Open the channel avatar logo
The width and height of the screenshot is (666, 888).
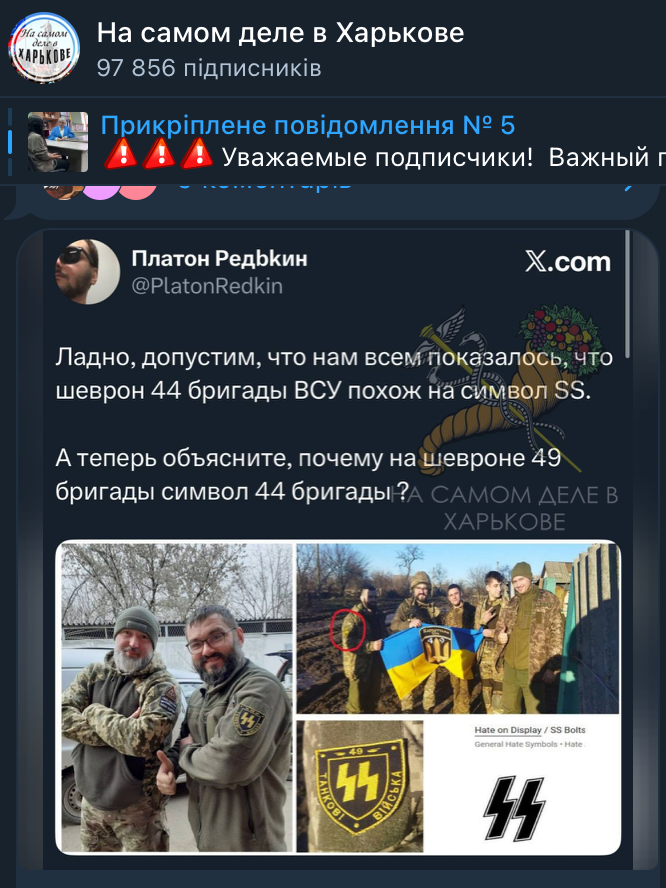[44, 48]
